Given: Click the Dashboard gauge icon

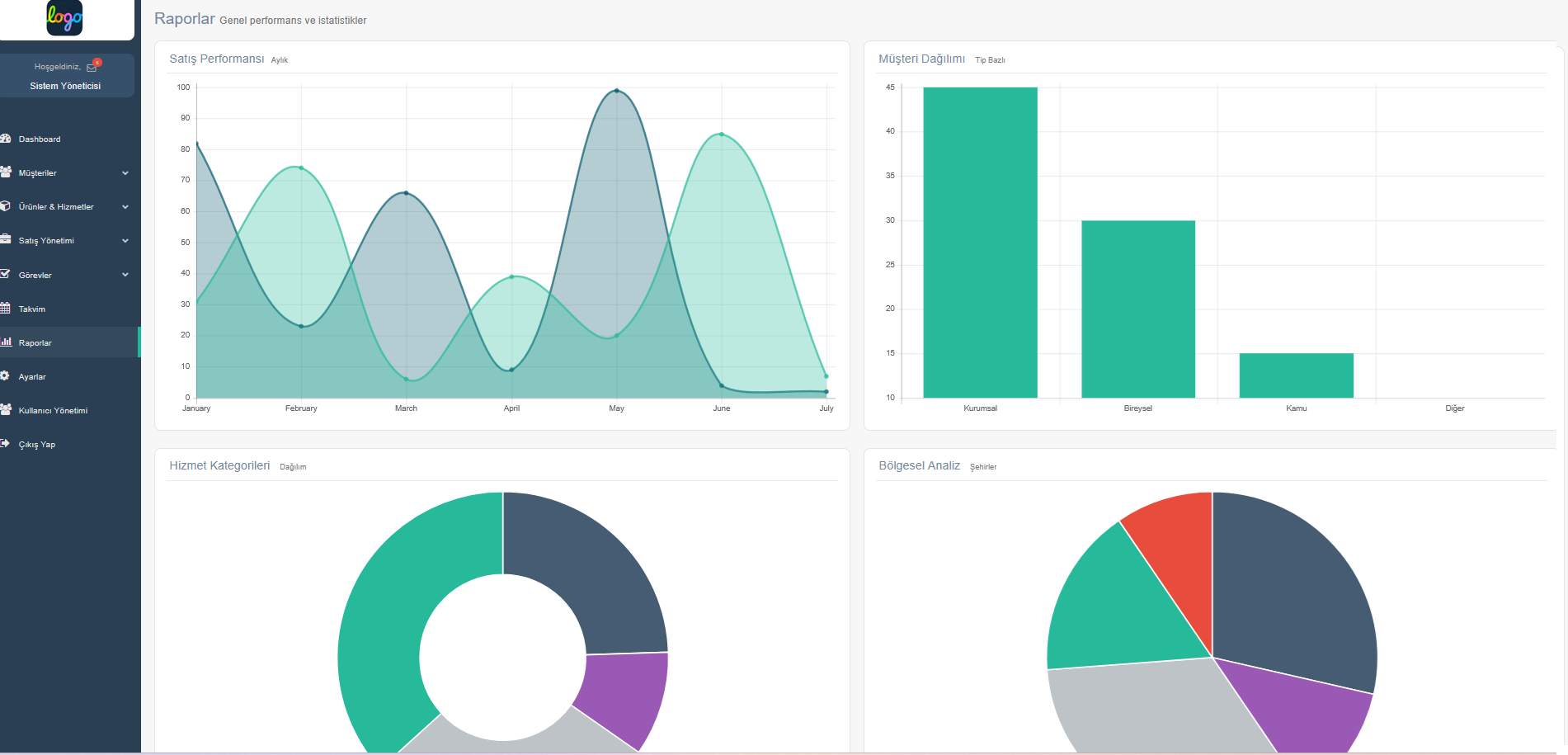Looking at the screenshot, I should (x=6, y=139).
